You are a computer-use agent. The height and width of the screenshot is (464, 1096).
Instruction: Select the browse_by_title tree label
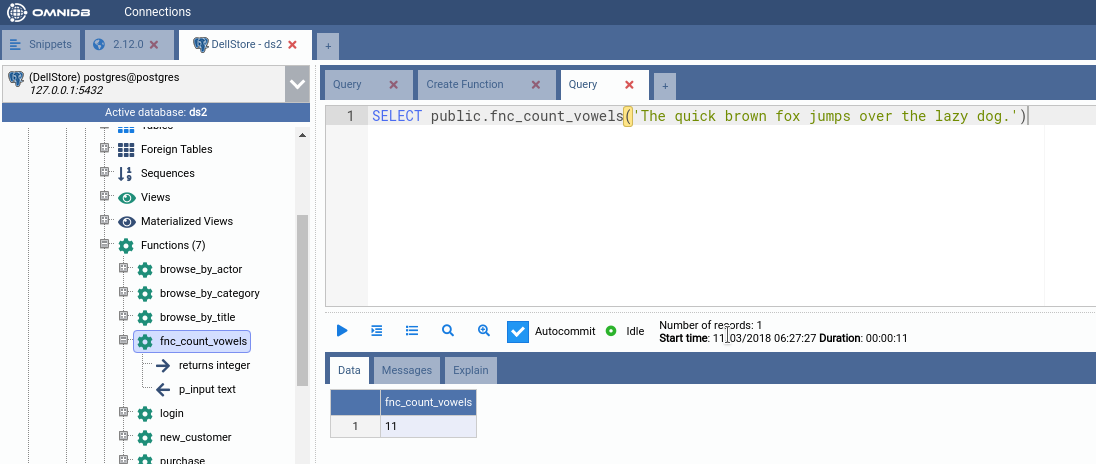coord(197,317)
